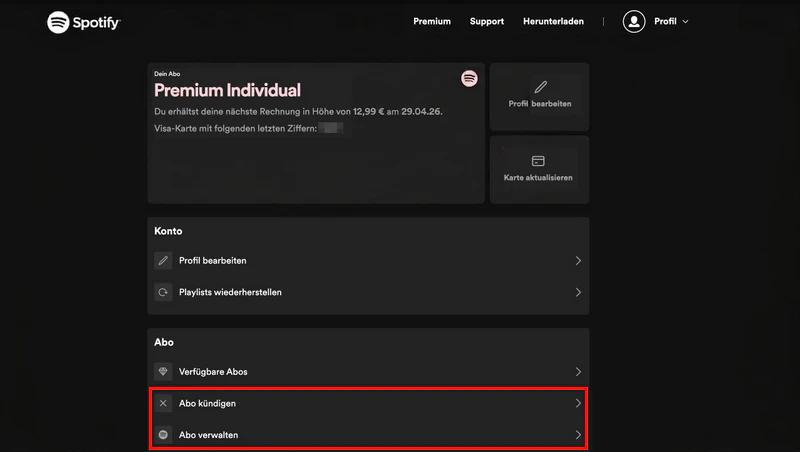The height and width of the screenshot is (452, 800).
Task: Open the Karte aktualisieren tile
Action: pos(539,169)
